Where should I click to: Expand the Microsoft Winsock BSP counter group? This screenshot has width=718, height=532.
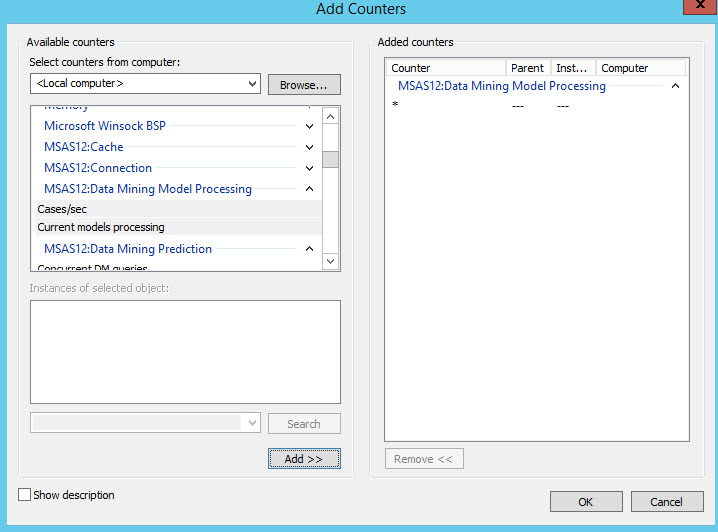[x=309, y=127]
